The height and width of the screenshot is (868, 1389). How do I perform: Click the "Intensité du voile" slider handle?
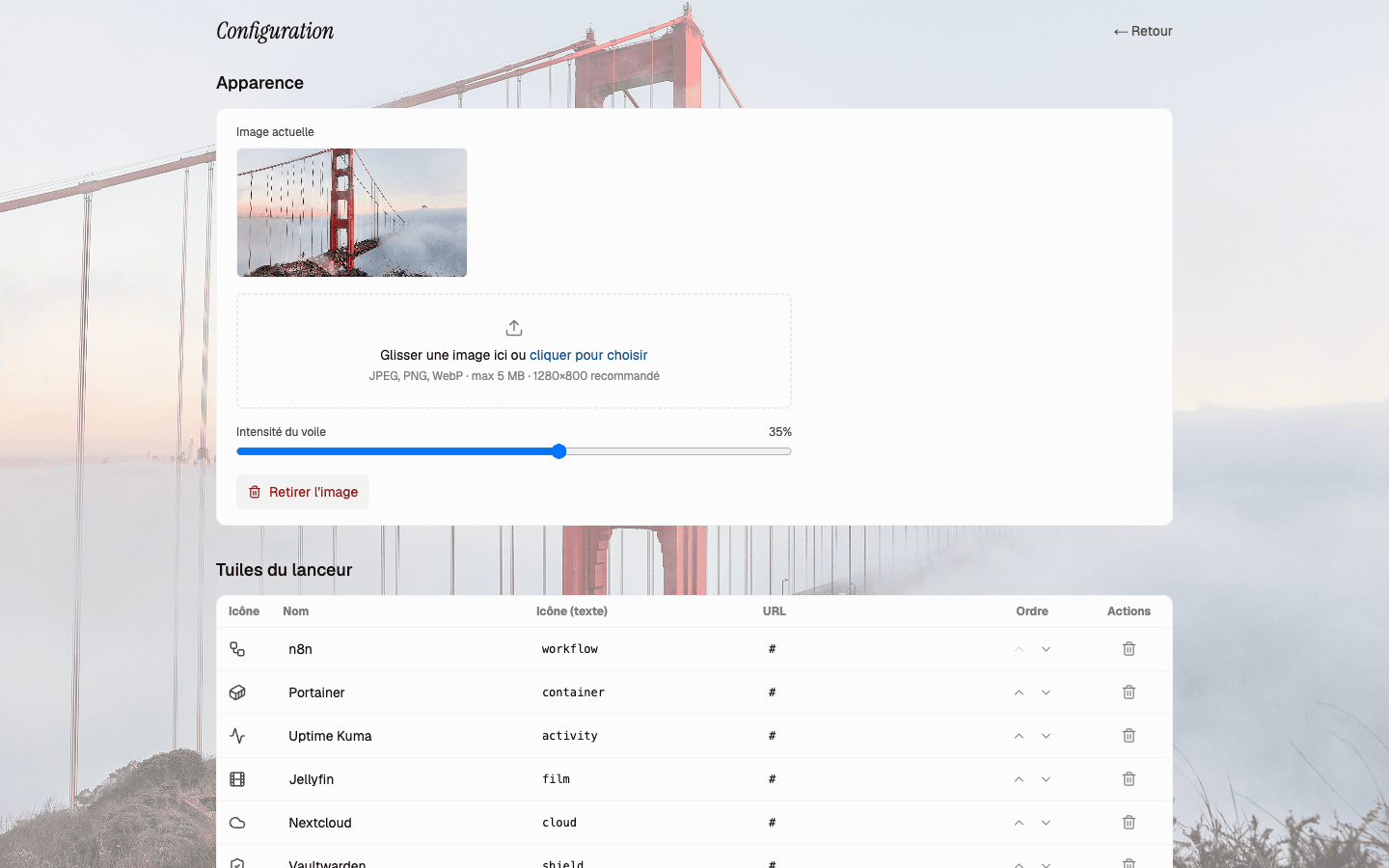[x=559, y=451]
